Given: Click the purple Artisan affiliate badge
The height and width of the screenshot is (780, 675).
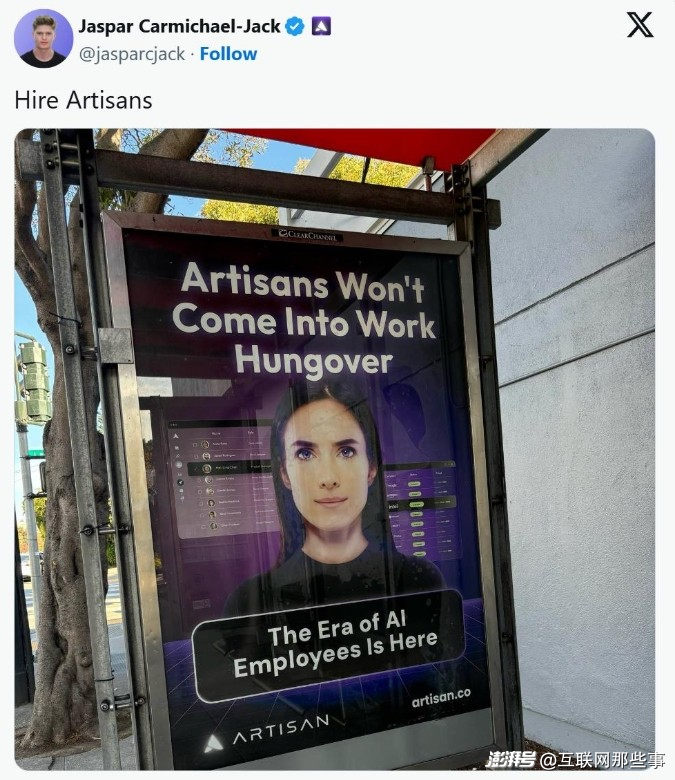Looking at the screenshot, I should tap(321, 26).
